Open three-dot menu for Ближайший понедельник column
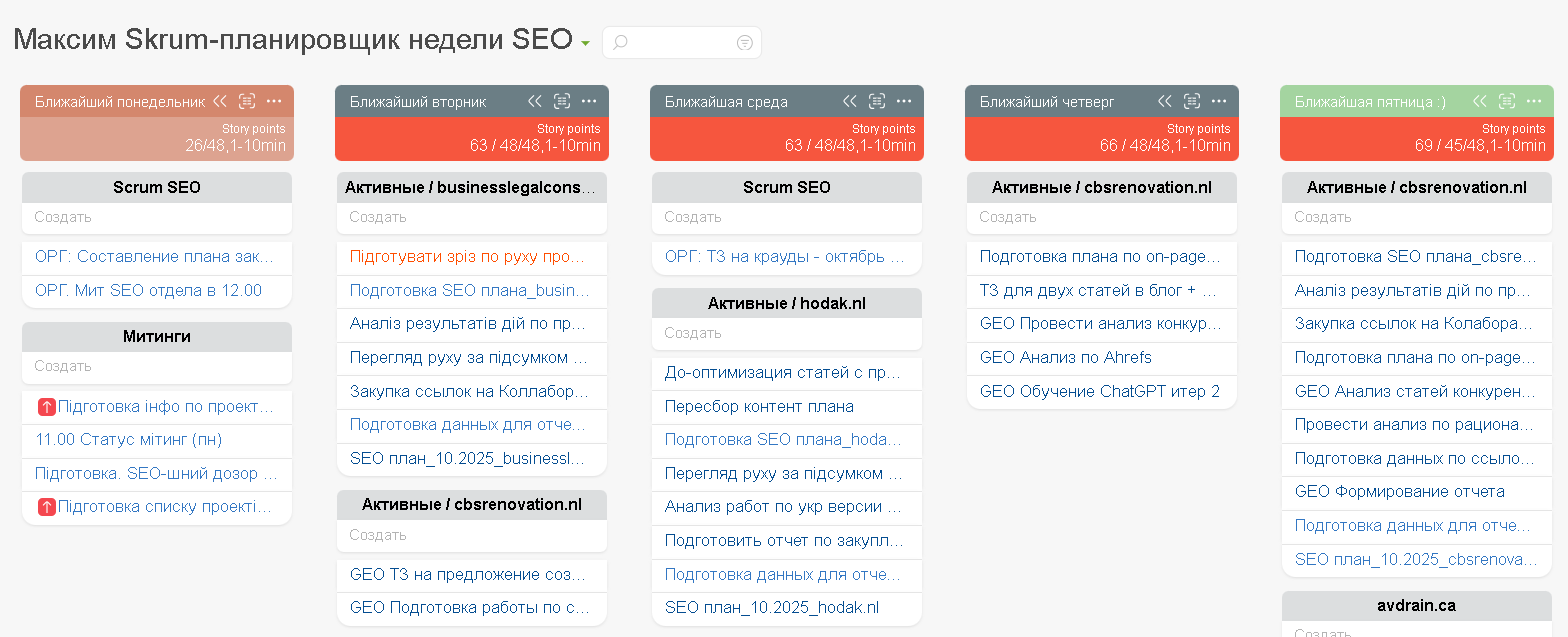This screenshot has height=637, width=1568. tap(274, 101)
